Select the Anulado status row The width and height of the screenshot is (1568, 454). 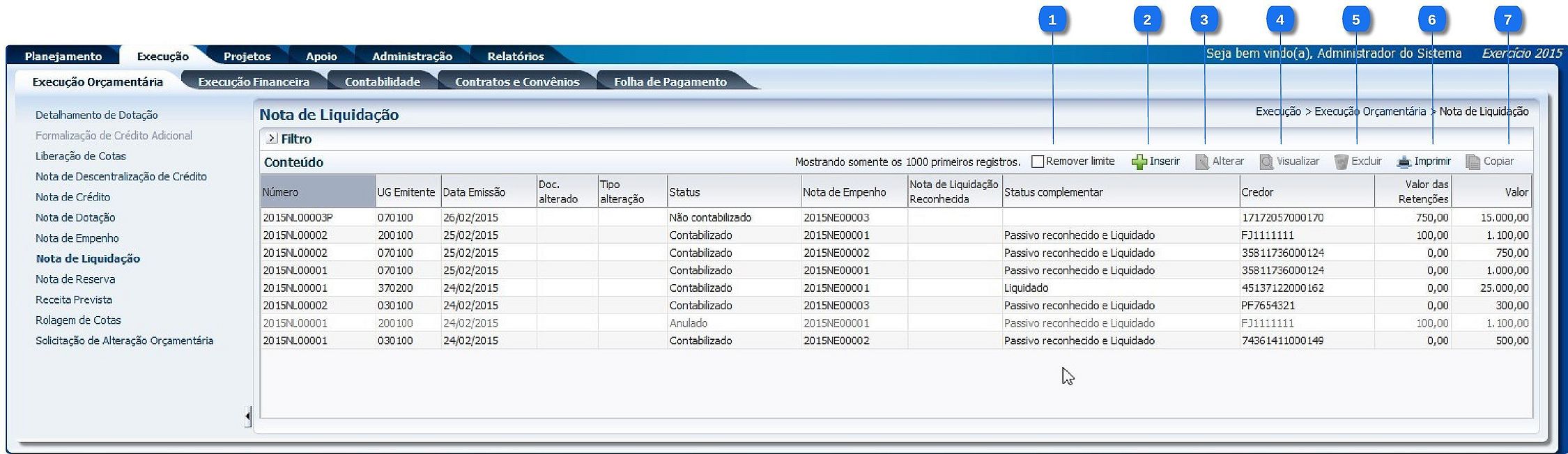coord(688,323)
